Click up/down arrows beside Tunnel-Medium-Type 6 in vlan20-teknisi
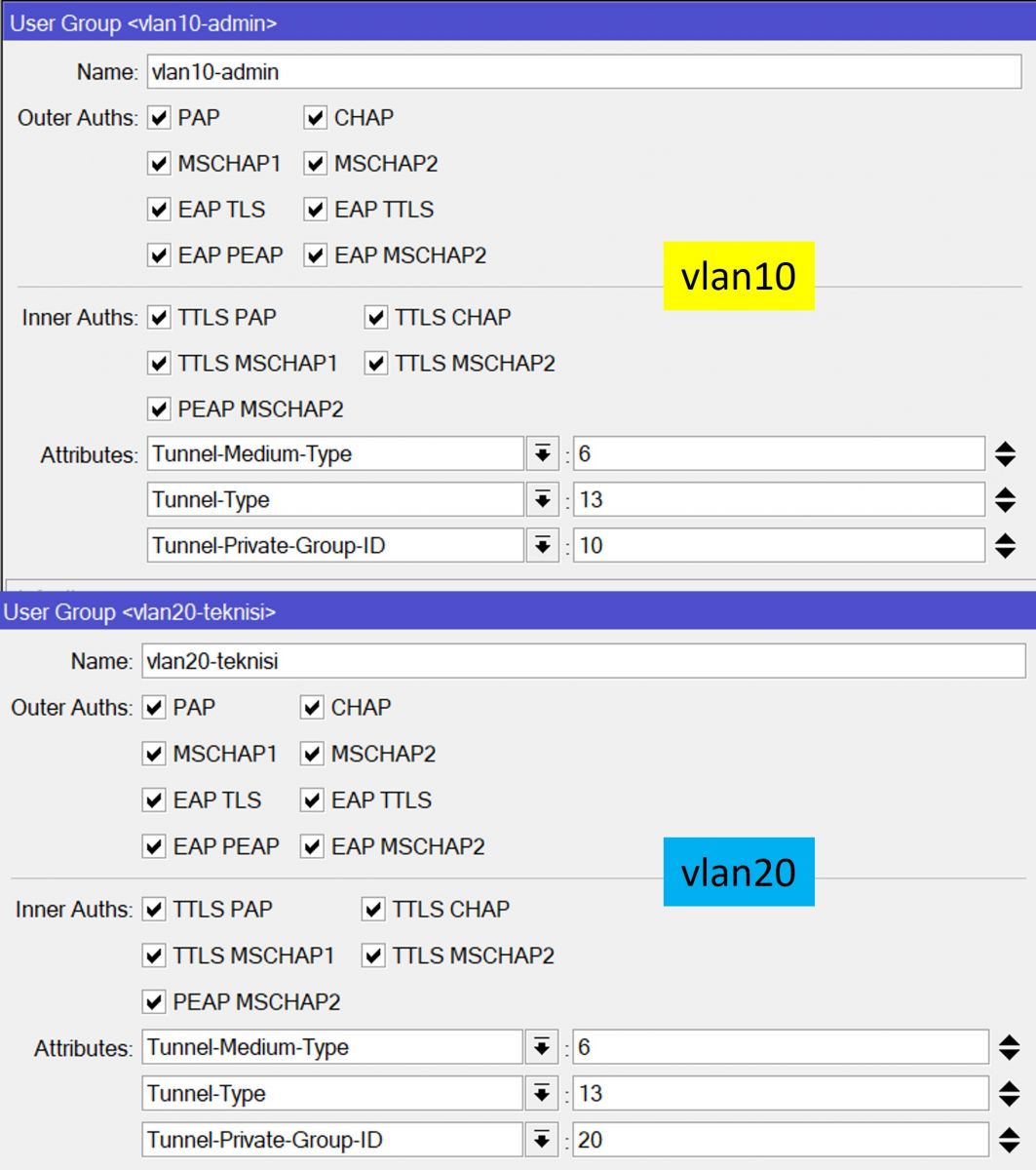Screen dimensions: 1036x1170 (x=1009, y=1048)
